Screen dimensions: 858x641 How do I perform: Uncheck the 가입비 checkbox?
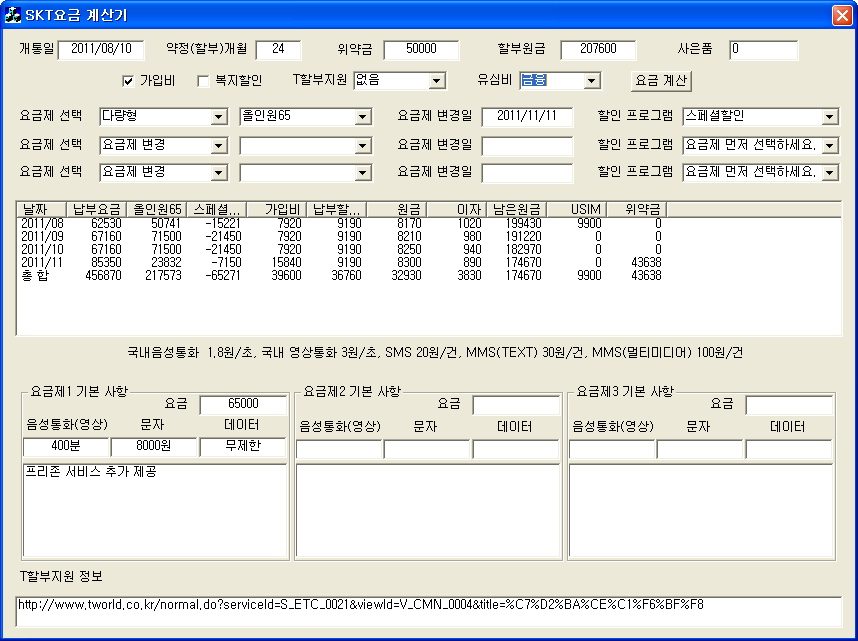(x=128, y=82)
